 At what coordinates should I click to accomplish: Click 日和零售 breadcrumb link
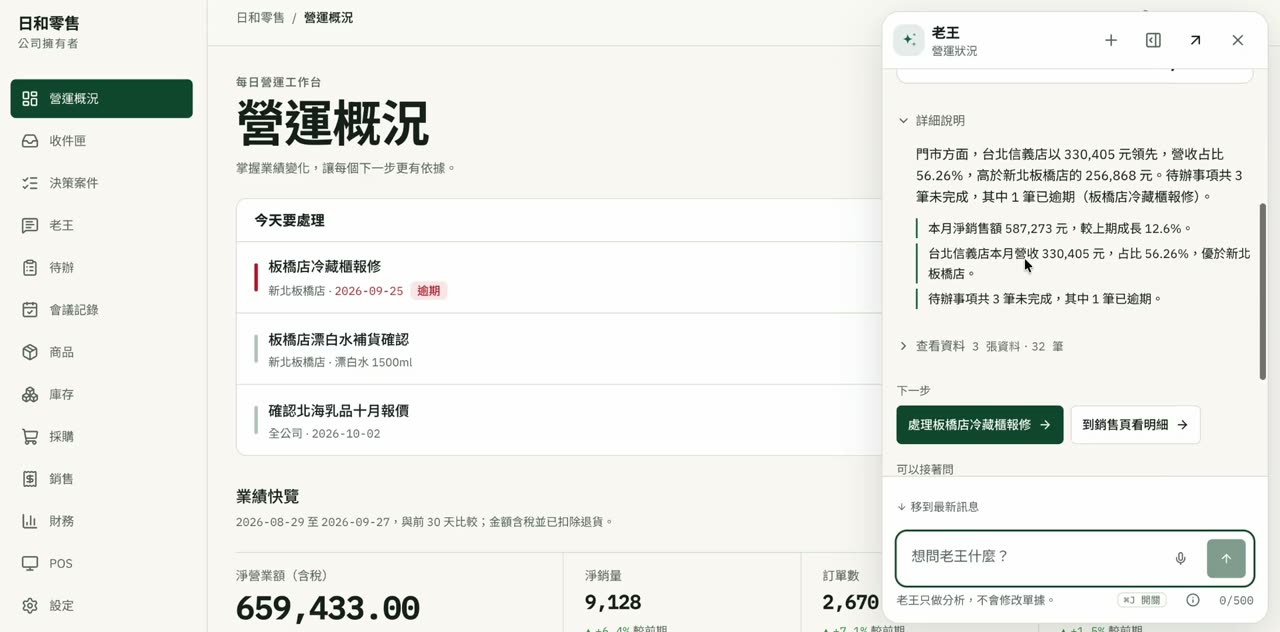point(260,18)
